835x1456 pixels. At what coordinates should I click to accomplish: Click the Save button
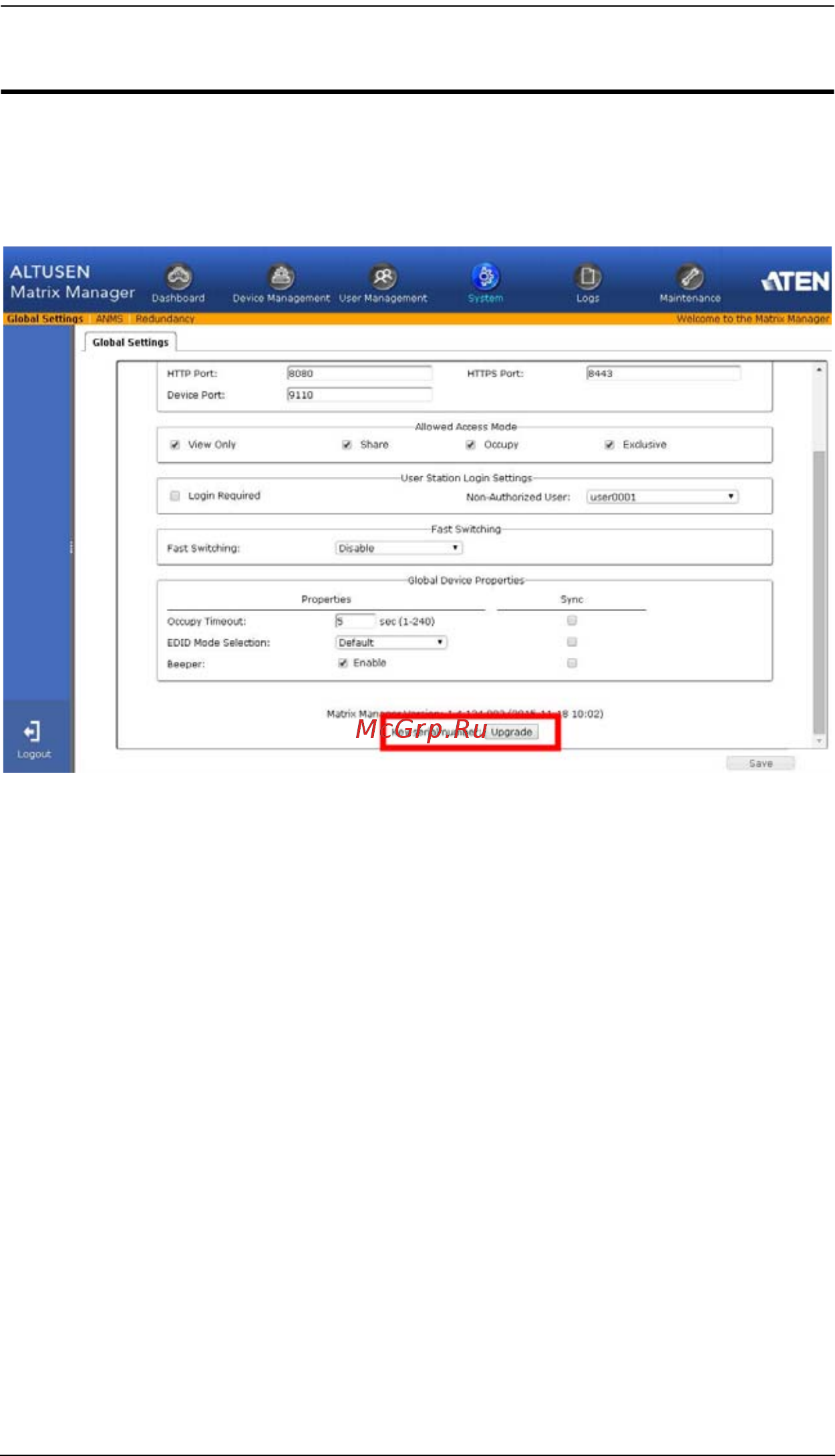pos(761,763)
